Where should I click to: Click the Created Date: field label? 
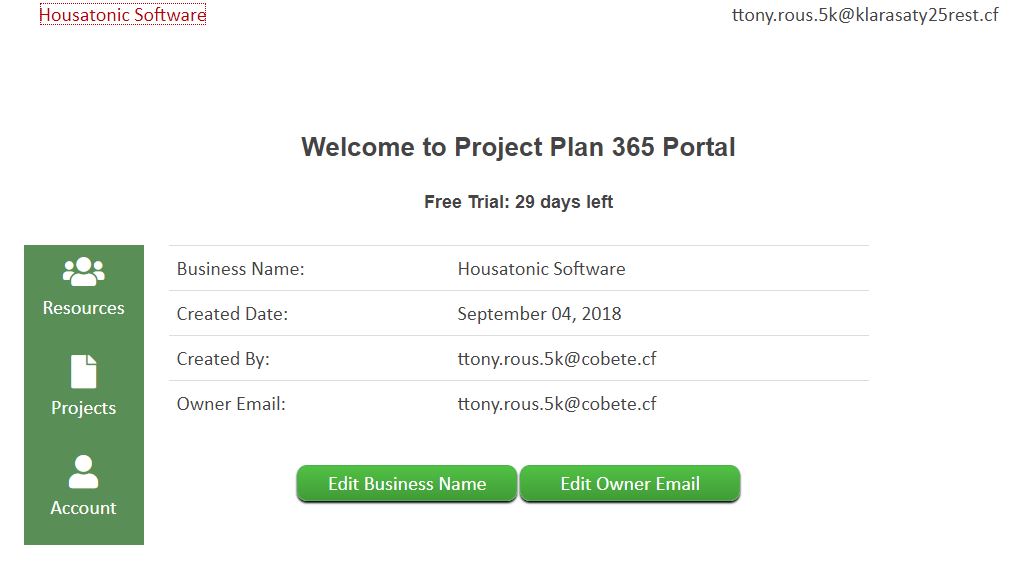tap(232, 314)
